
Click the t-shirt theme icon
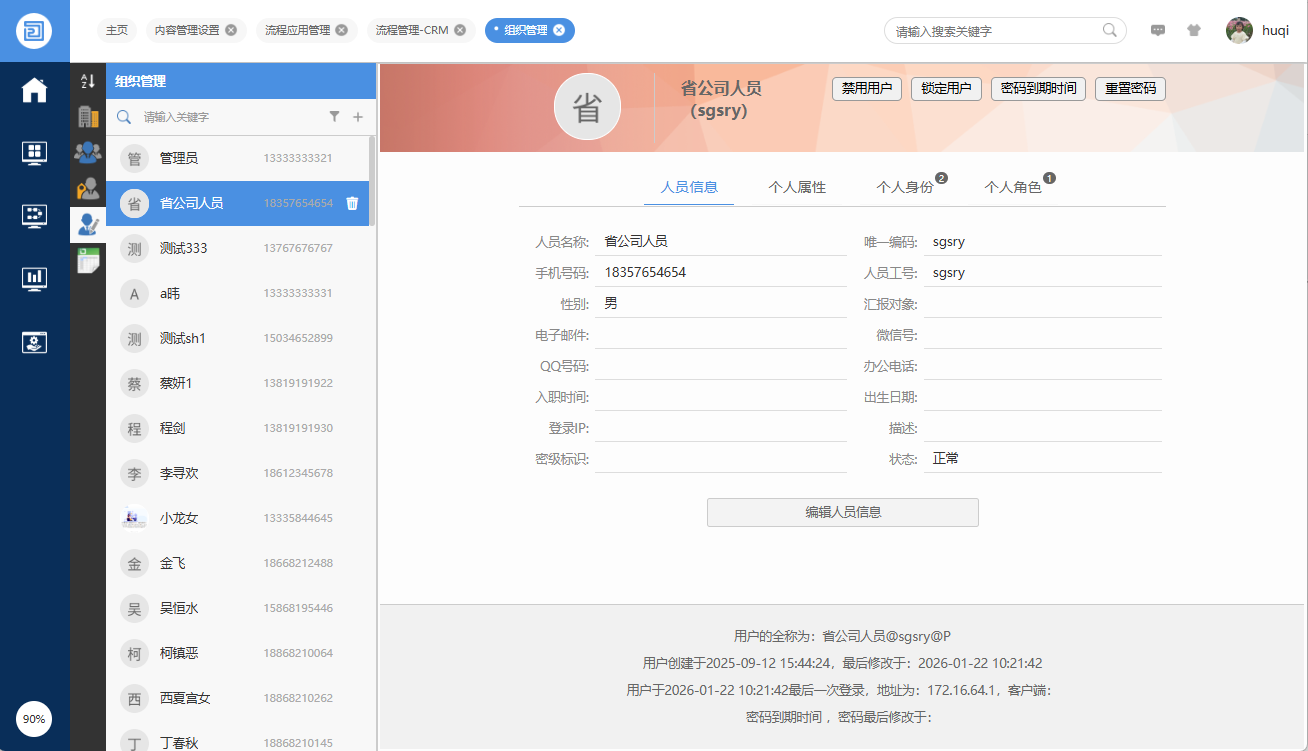[1193, 30]
